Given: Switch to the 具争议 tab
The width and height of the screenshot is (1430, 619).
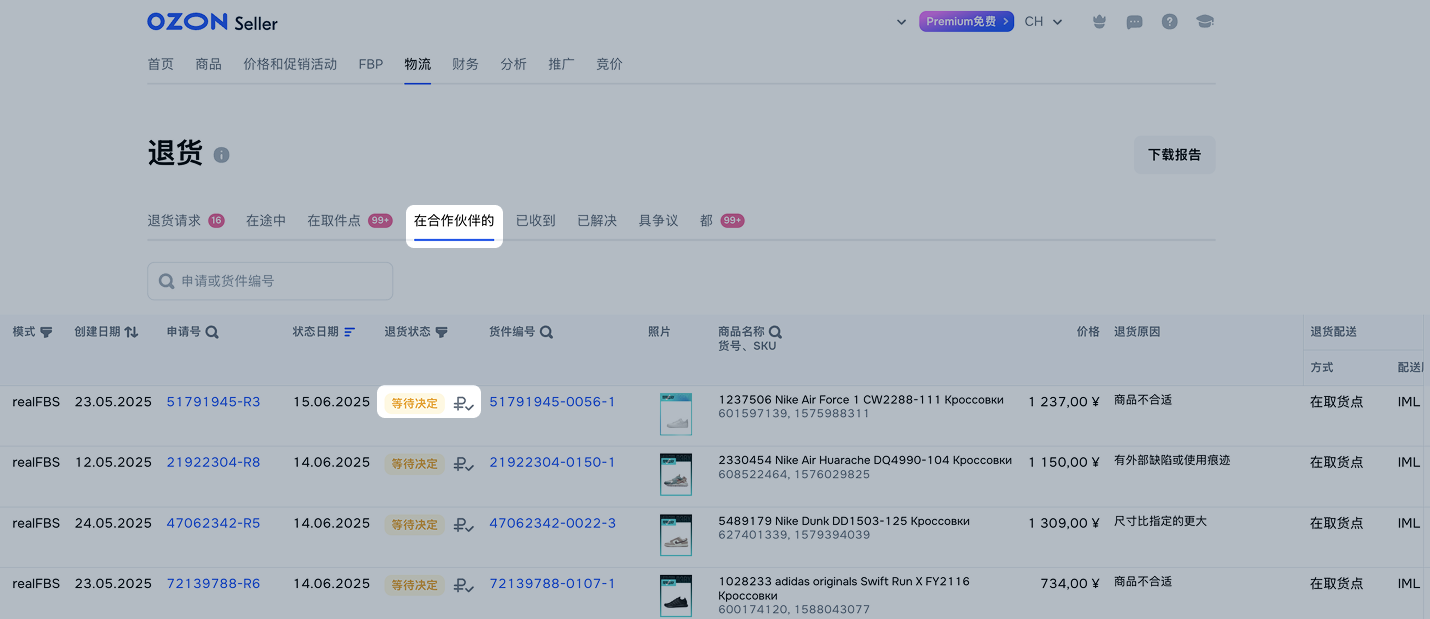Looking at the screenshot, I should point(659,221).
